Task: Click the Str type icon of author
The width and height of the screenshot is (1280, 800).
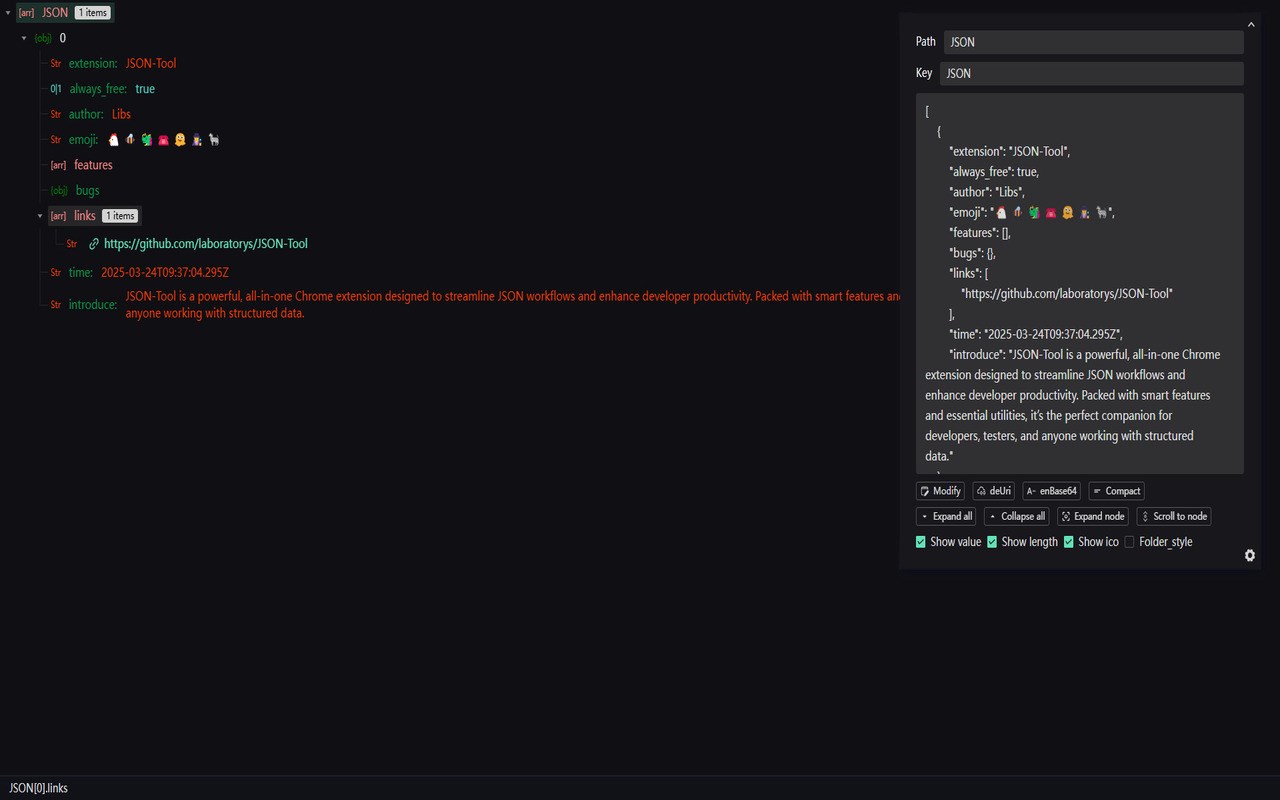Action: pyautogui.click(x=56, y=114)
